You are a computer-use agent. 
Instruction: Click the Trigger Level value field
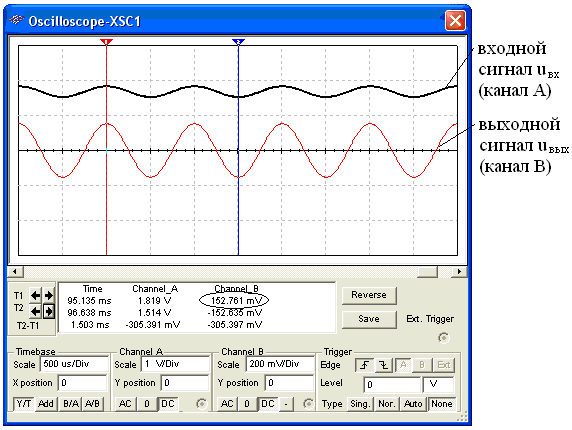392,385
